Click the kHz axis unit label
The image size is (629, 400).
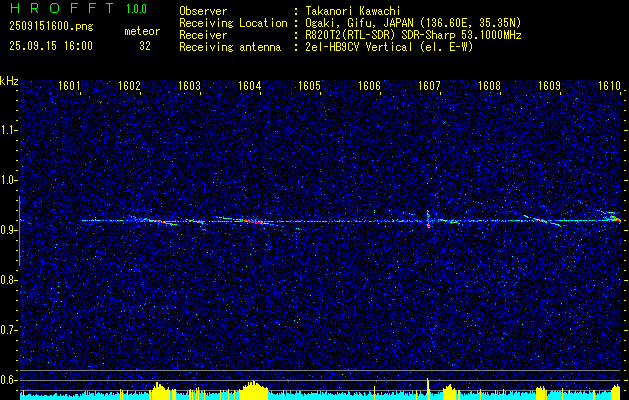tap(9, 81)
